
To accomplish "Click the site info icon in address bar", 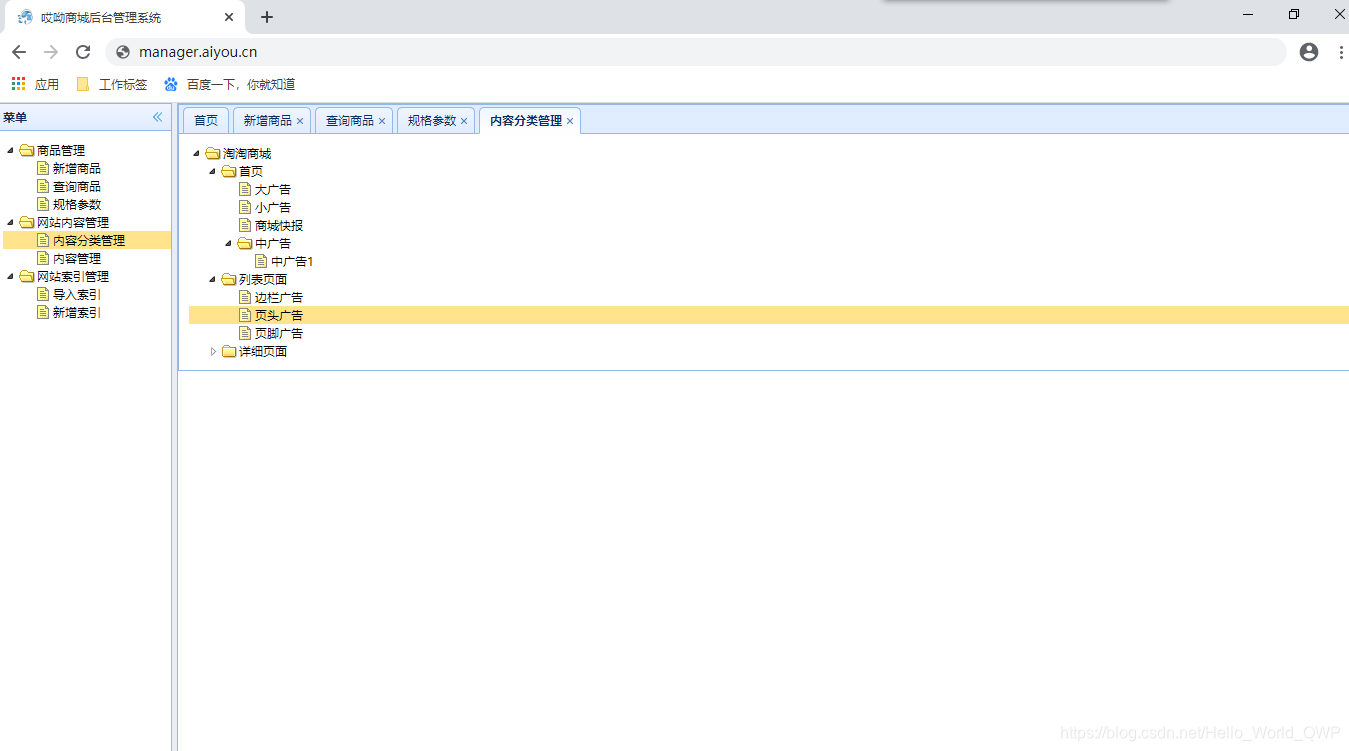I will pos(123,52).
